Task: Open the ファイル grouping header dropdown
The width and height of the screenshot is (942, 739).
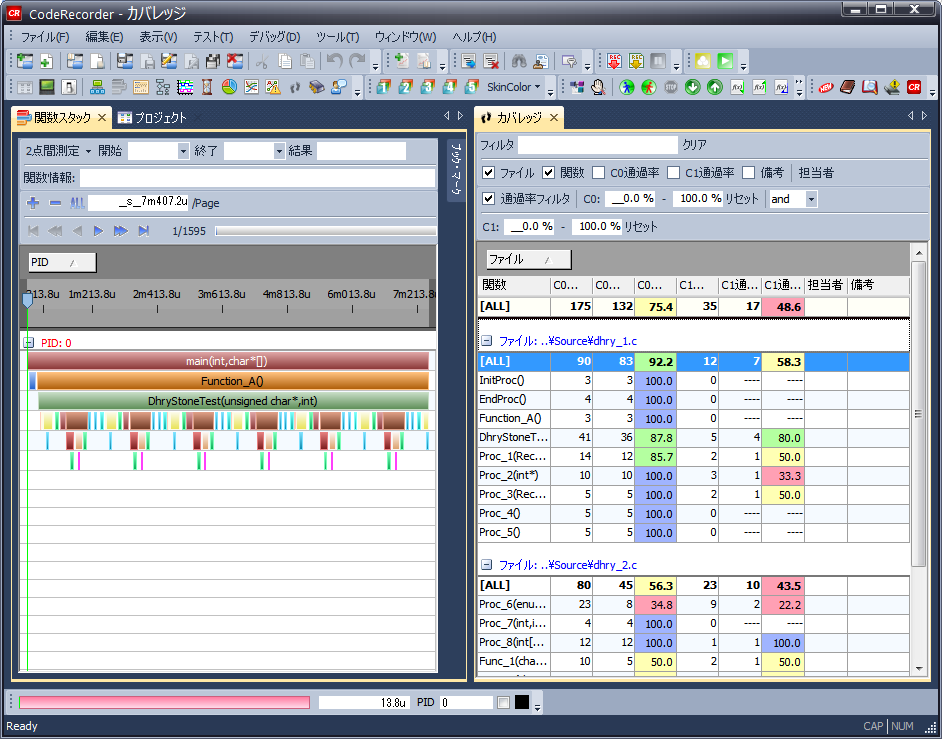Action: coord(528,260)
